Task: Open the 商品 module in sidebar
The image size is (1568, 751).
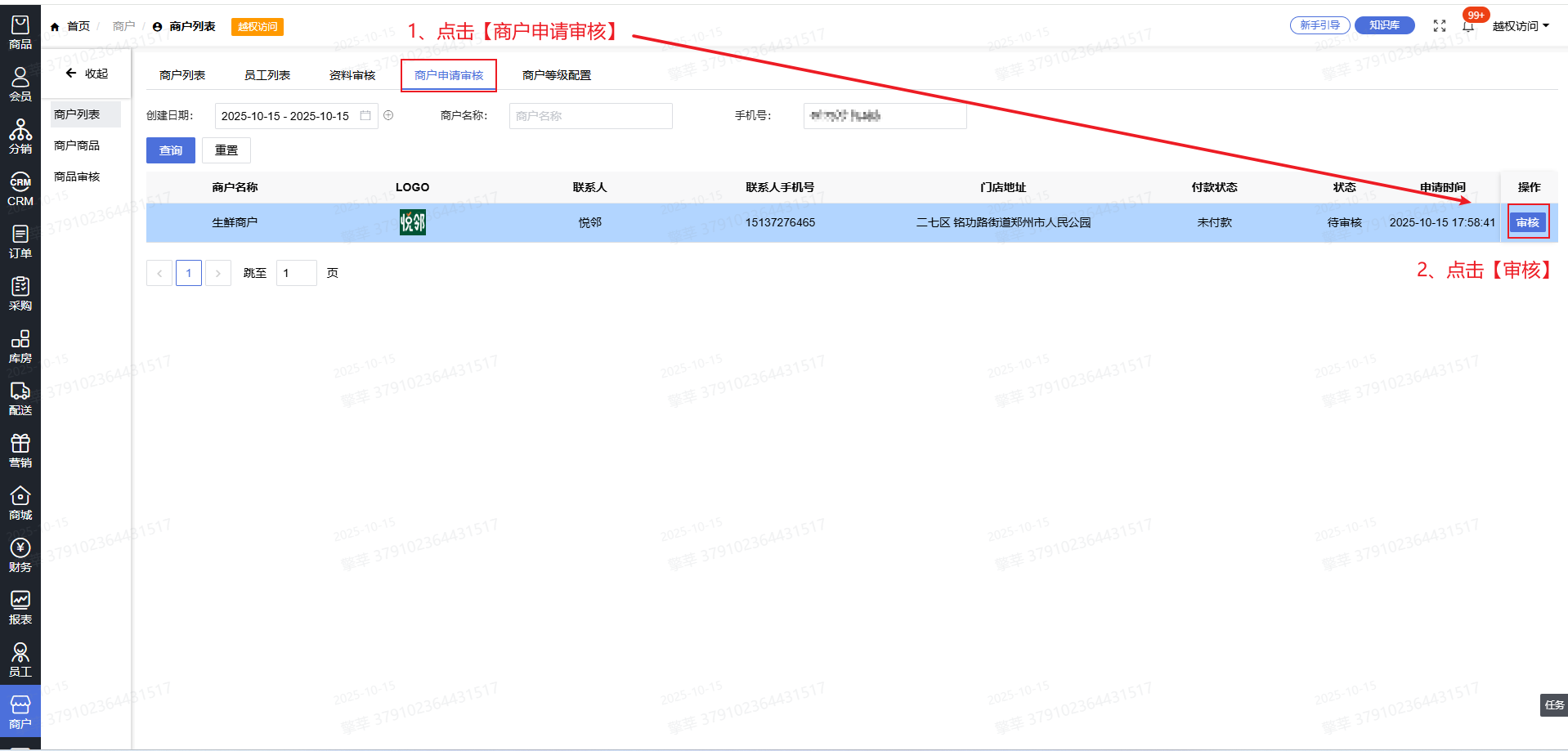Action: click(20, 33)
